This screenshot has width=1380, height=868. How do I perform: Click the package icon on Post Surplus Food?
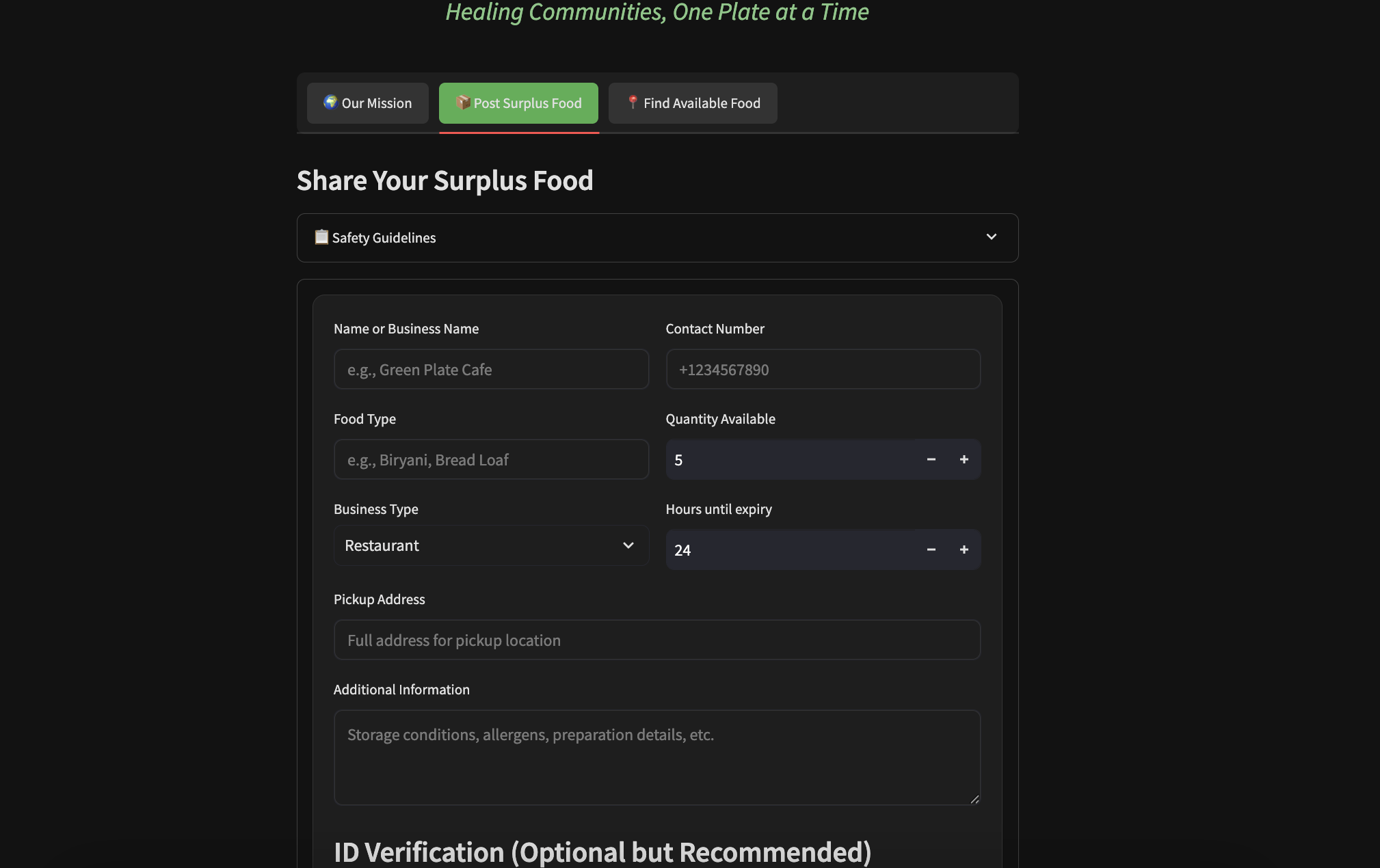(463, 103)
